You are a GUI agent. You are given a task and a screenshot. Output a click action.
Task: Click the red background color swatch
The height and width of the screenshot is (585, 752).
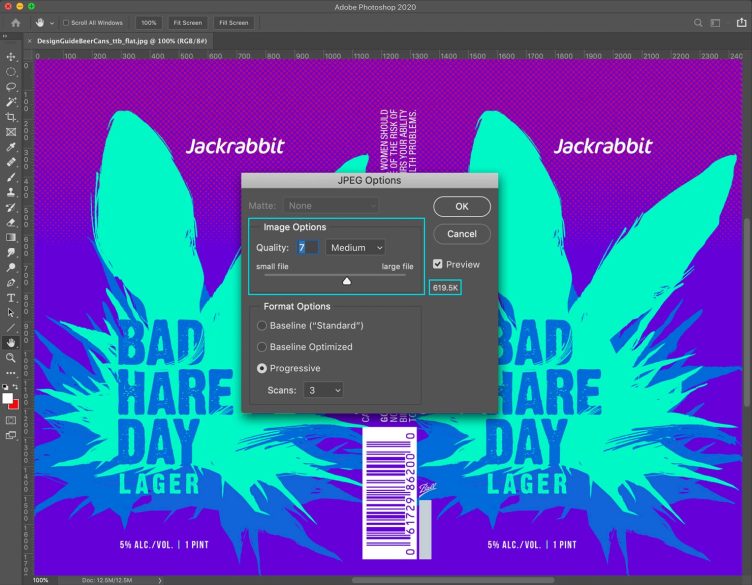point(14,405)
